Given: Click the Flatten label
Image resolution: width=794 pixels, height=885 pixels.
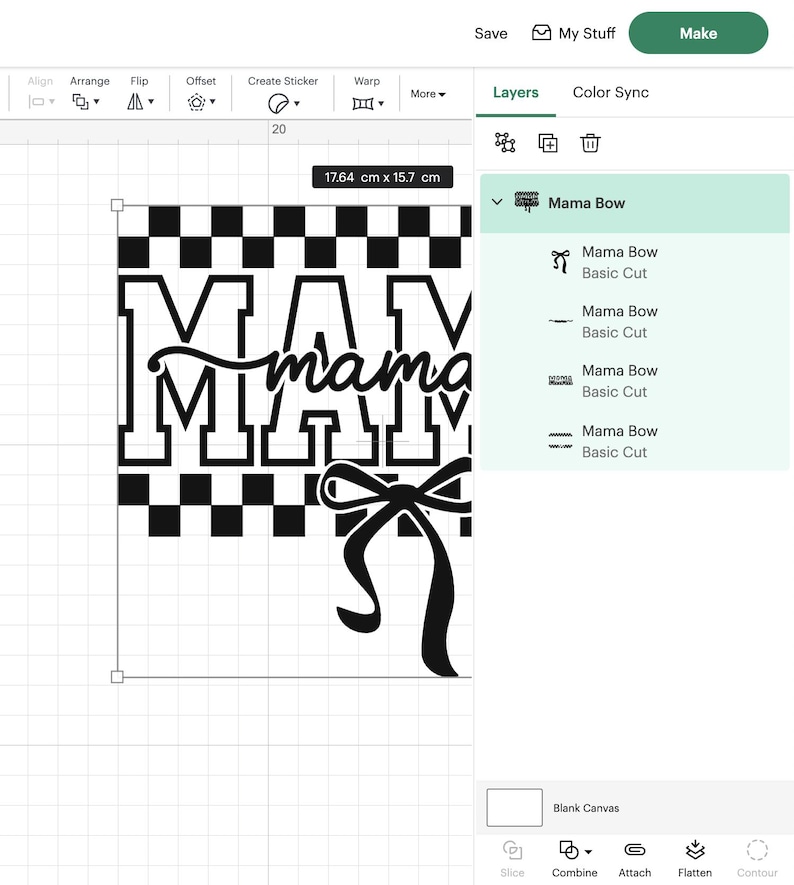Looking at the screenshot, I should (x=695, y=873).
